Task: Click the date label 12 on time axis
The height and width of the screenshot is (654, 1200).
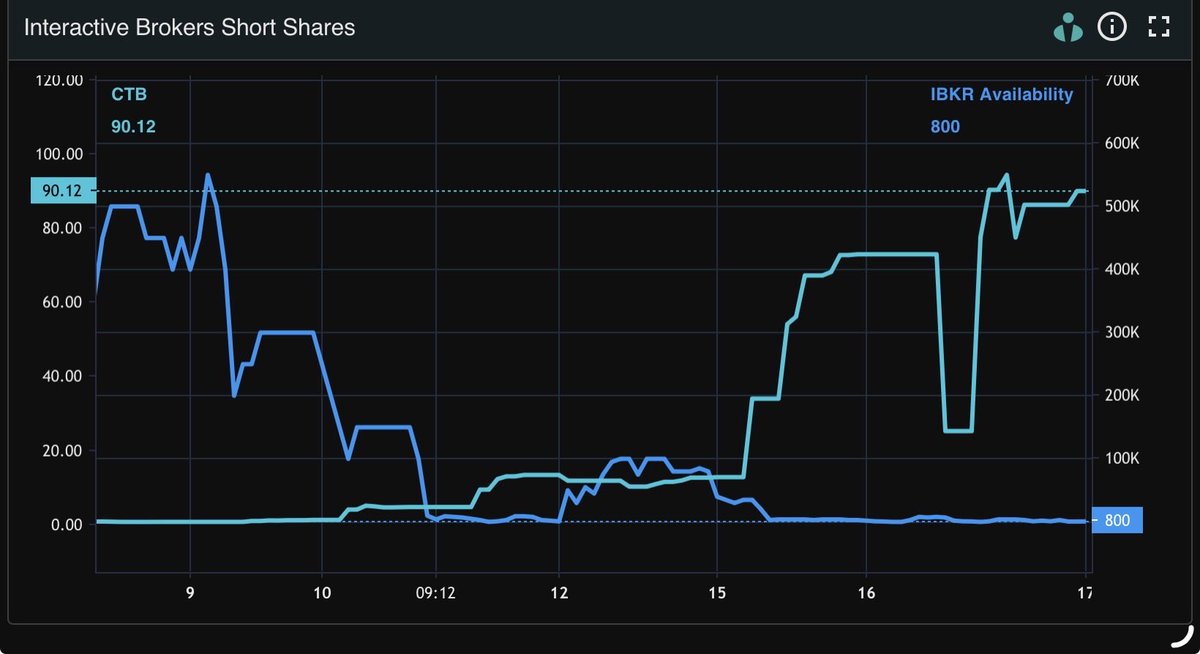Action: point(558,593)
